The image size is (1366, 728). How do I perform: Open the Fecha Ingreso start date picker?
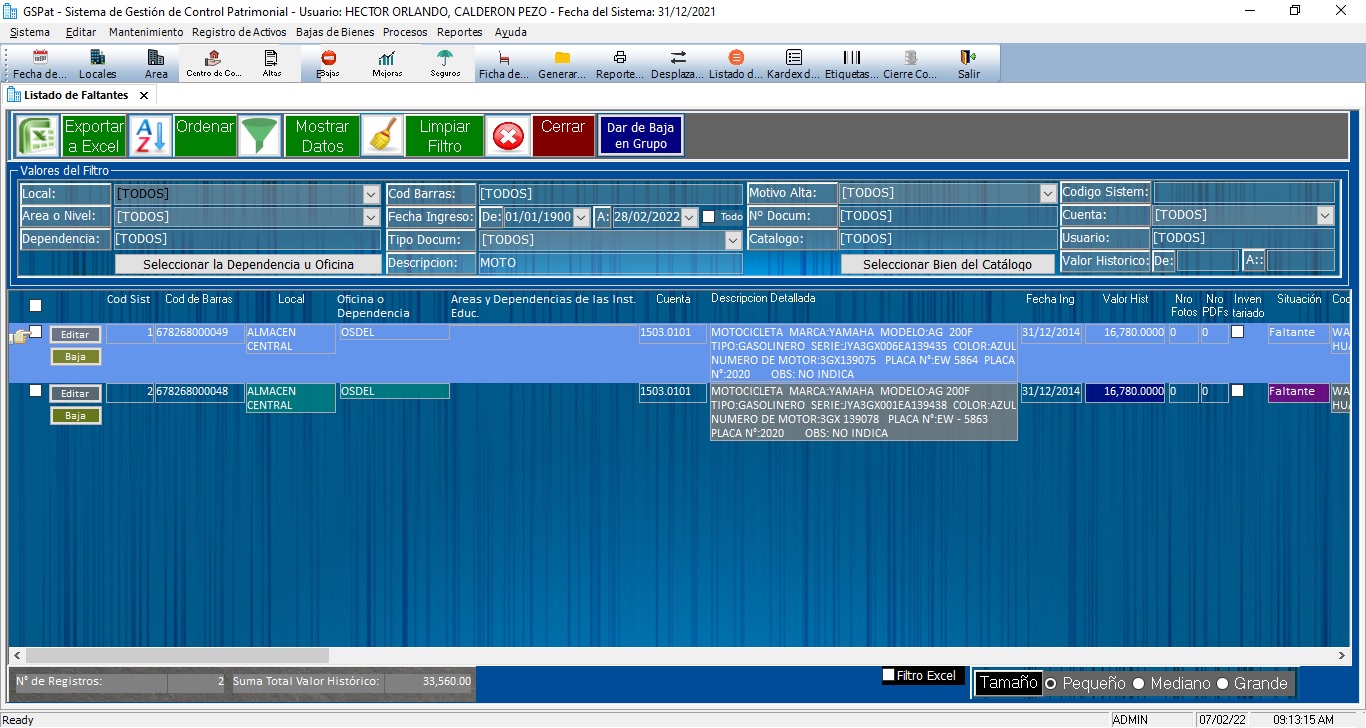click(581, 217)
